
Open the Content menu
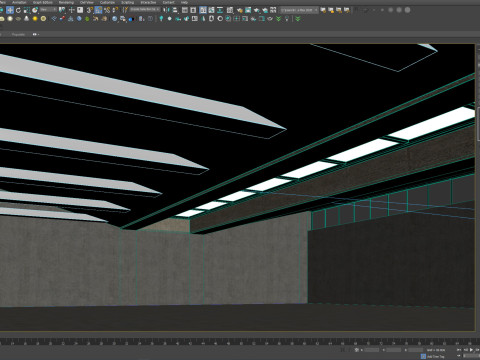point(169,2)
